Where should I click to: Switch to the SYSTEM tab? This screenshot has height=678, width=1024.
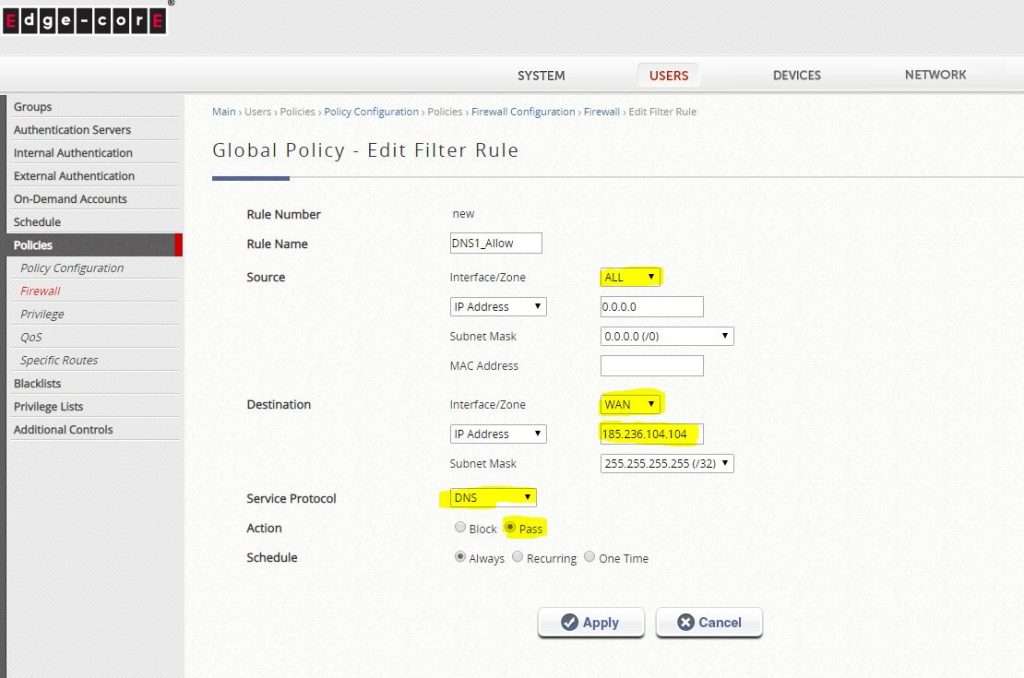(541, 74)
